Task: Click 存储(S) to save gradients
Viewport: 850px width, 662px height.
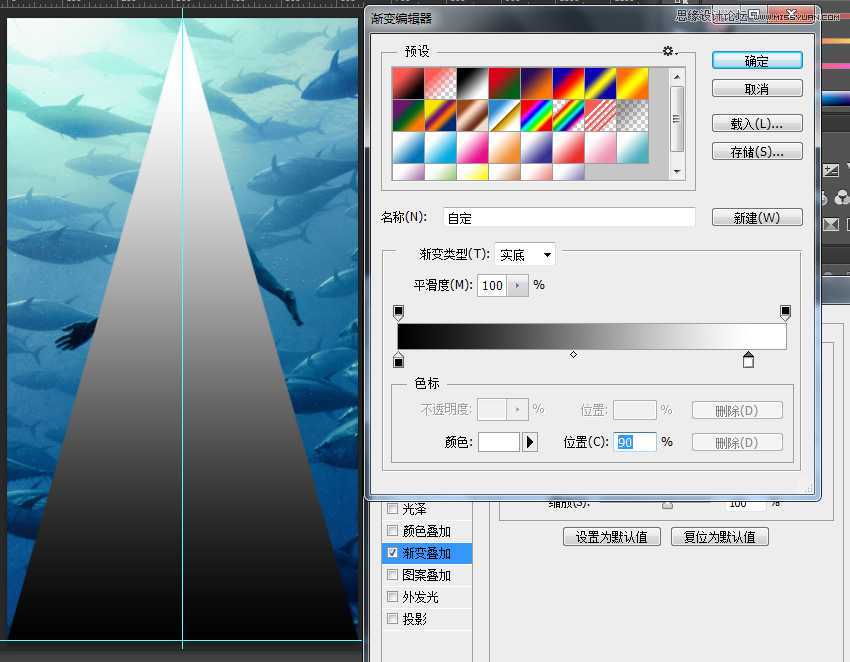Action: click(756, 151)
